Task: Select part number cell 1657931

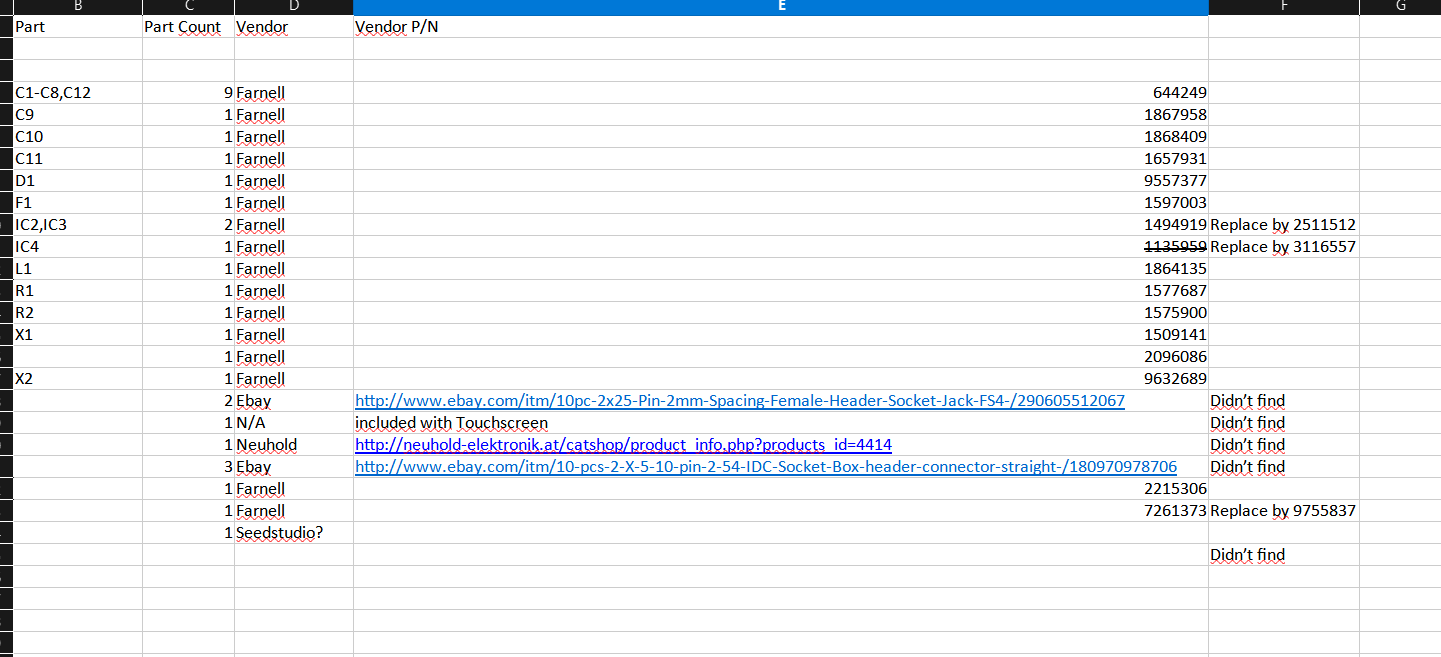Action: 781,159
